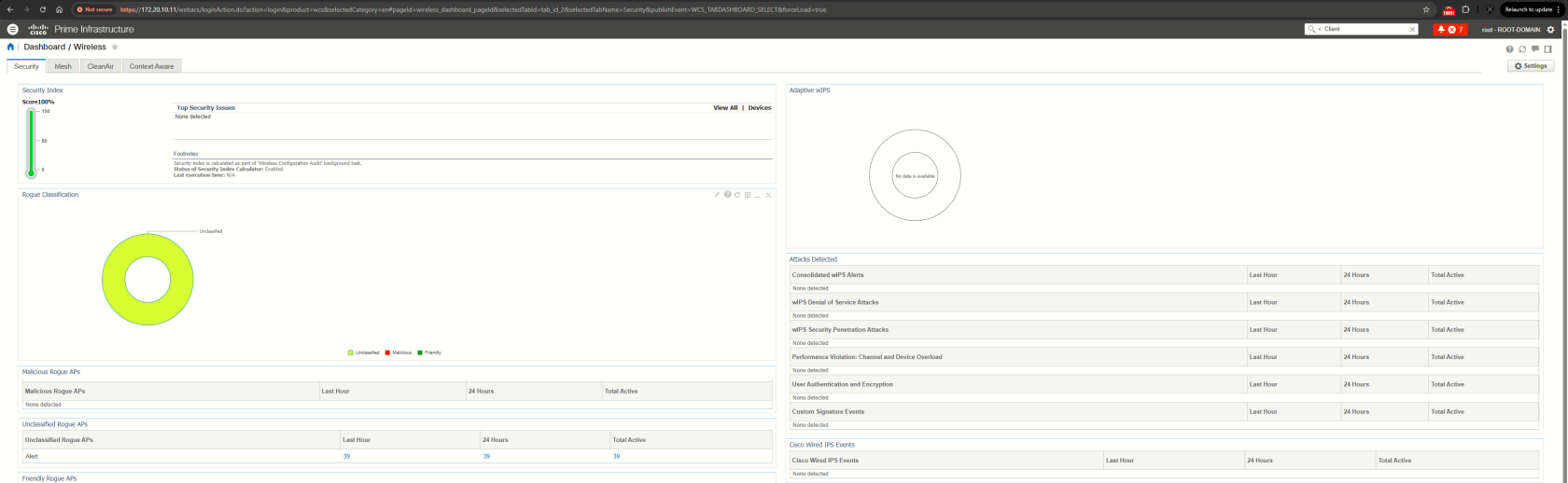The image size is (1568, 483).
Task: Refresh the Rogue Classification dashlet
Action: [x=737, y=195]
